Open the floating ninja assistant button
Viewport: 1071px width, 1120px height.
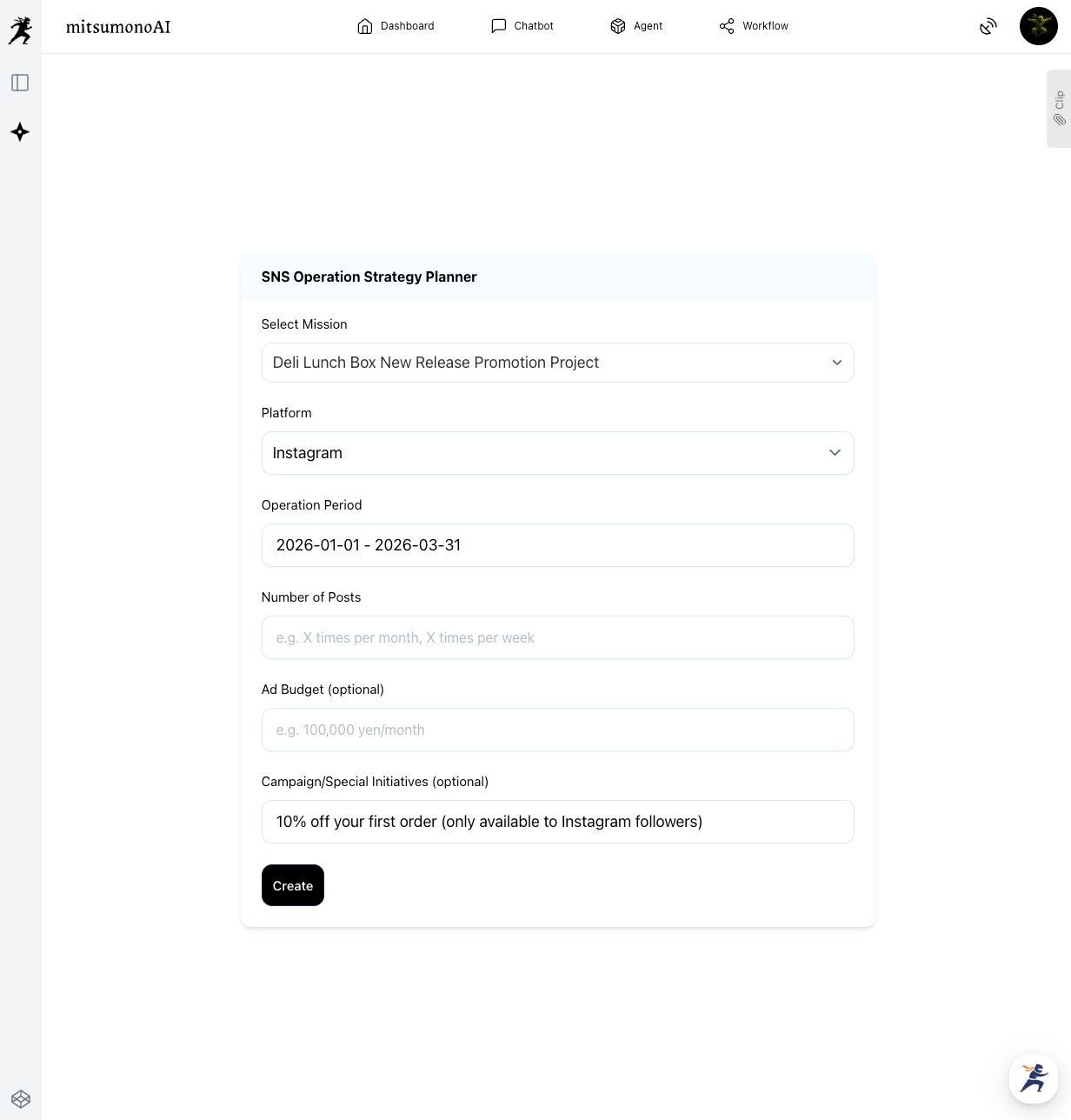tap(1033, 1078)
